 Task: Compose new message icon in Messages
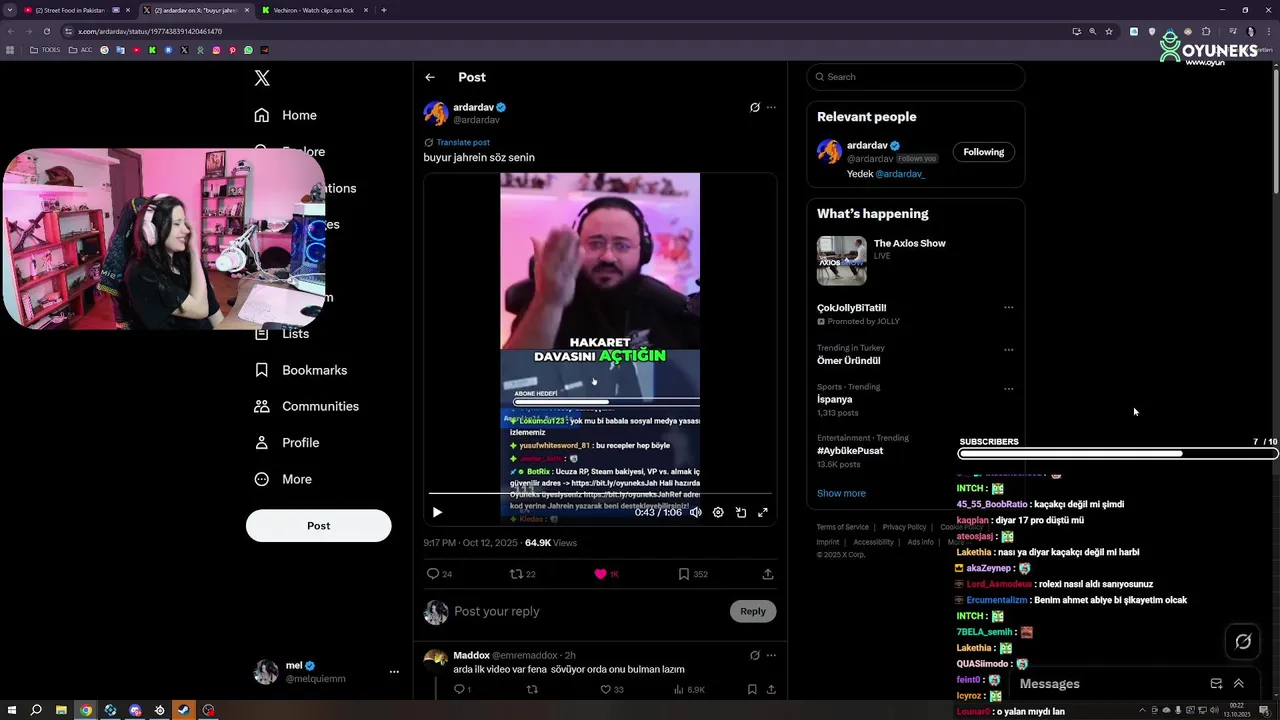1216,684
